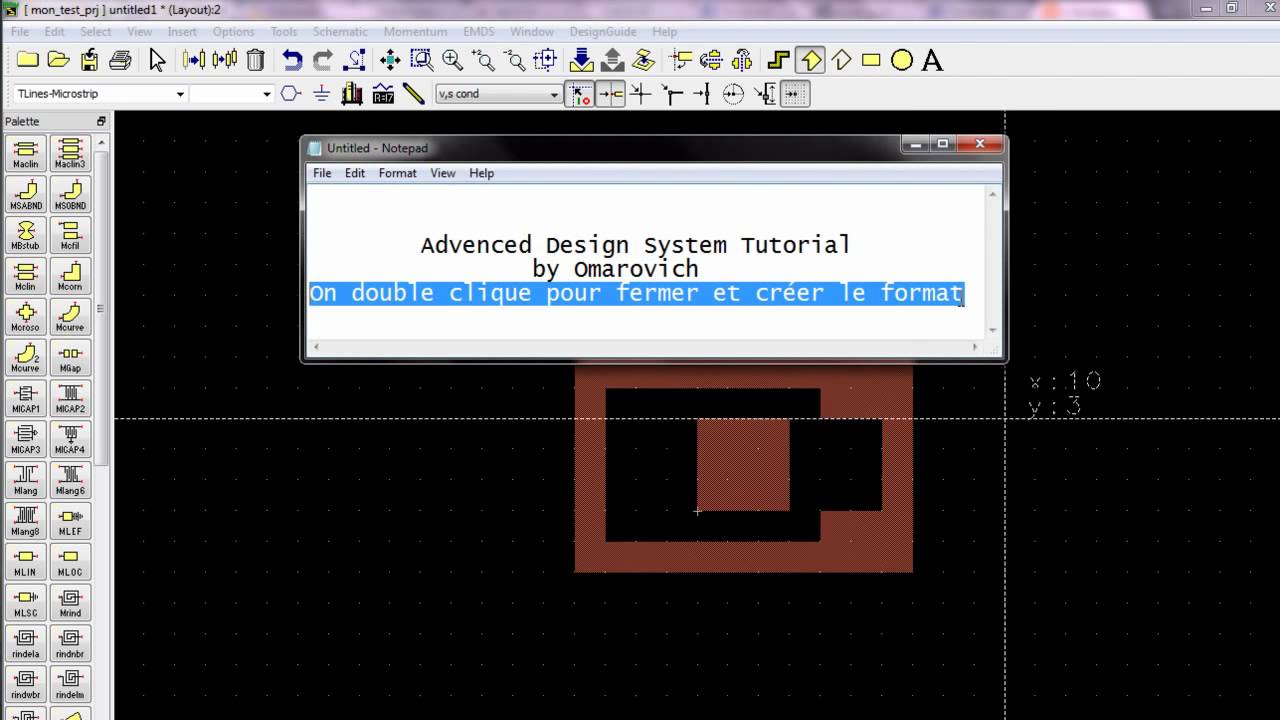Toggle grid snap mode
Image resolution: width=1280 pixels, height=720 pixels.
pyautogui.click(x=795, y=94)
